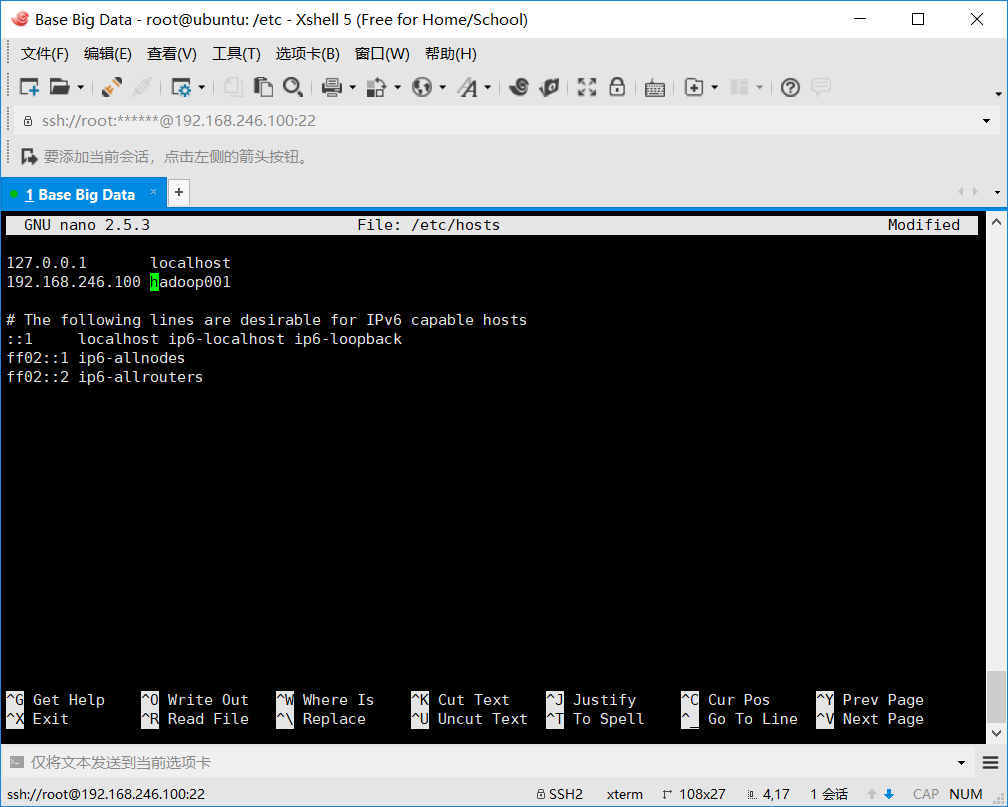Click the 4,17 cursor position status
1008x807 pixels.
pos(769,794)
